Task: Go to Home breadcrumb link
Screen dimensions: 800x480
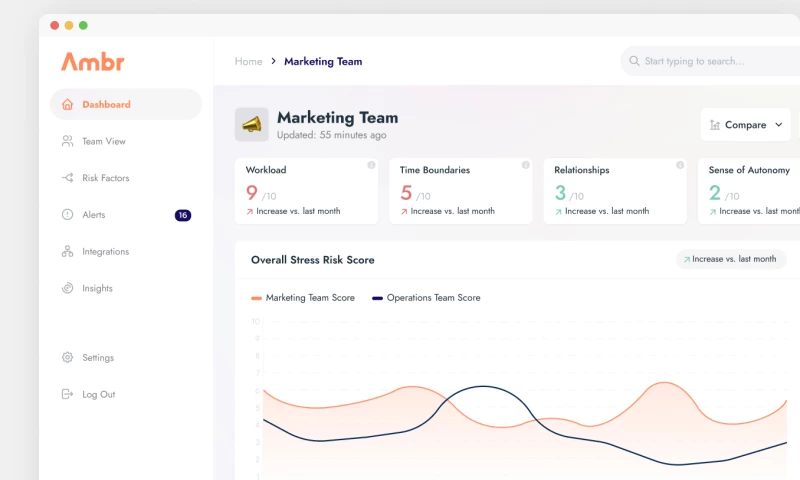Action: [x=248, y=61]
